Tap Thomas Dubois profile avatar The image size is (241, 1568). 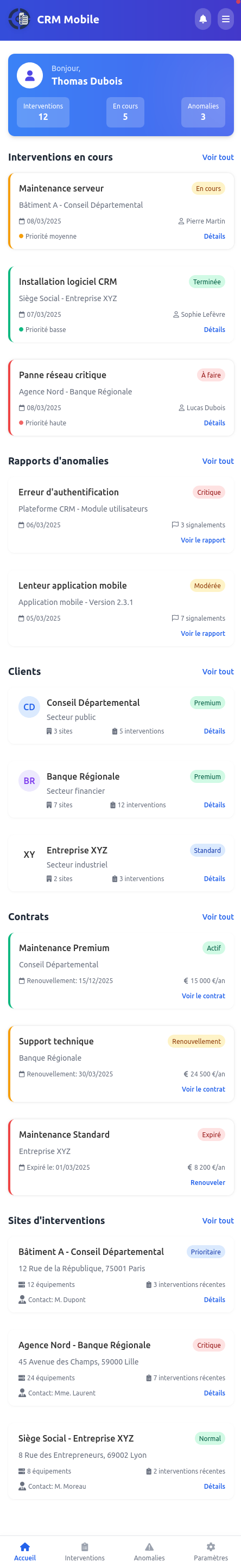[x=30, y=75]
